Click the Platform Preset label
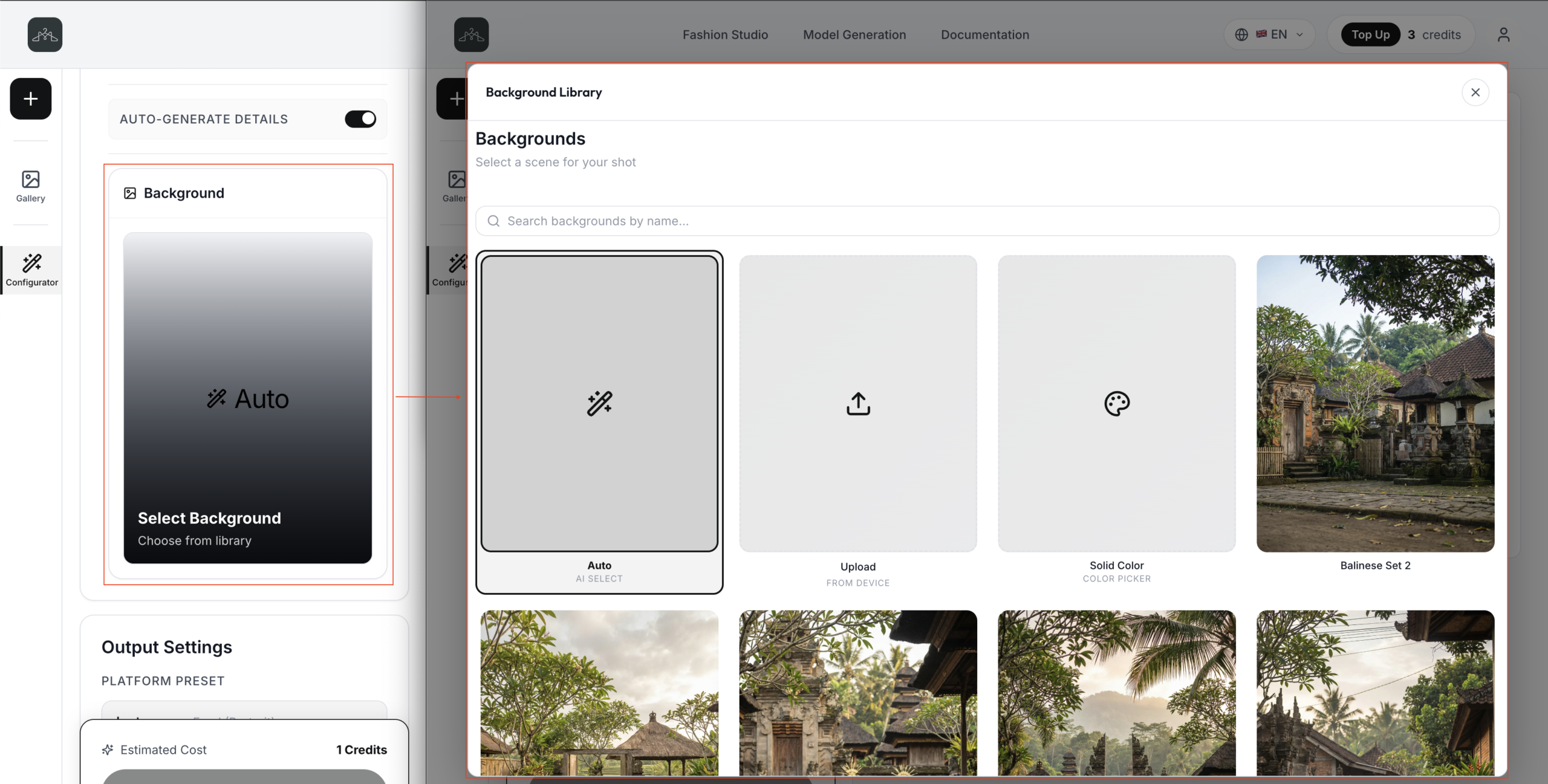The image size is (1548, 784). tap(163, 681)
